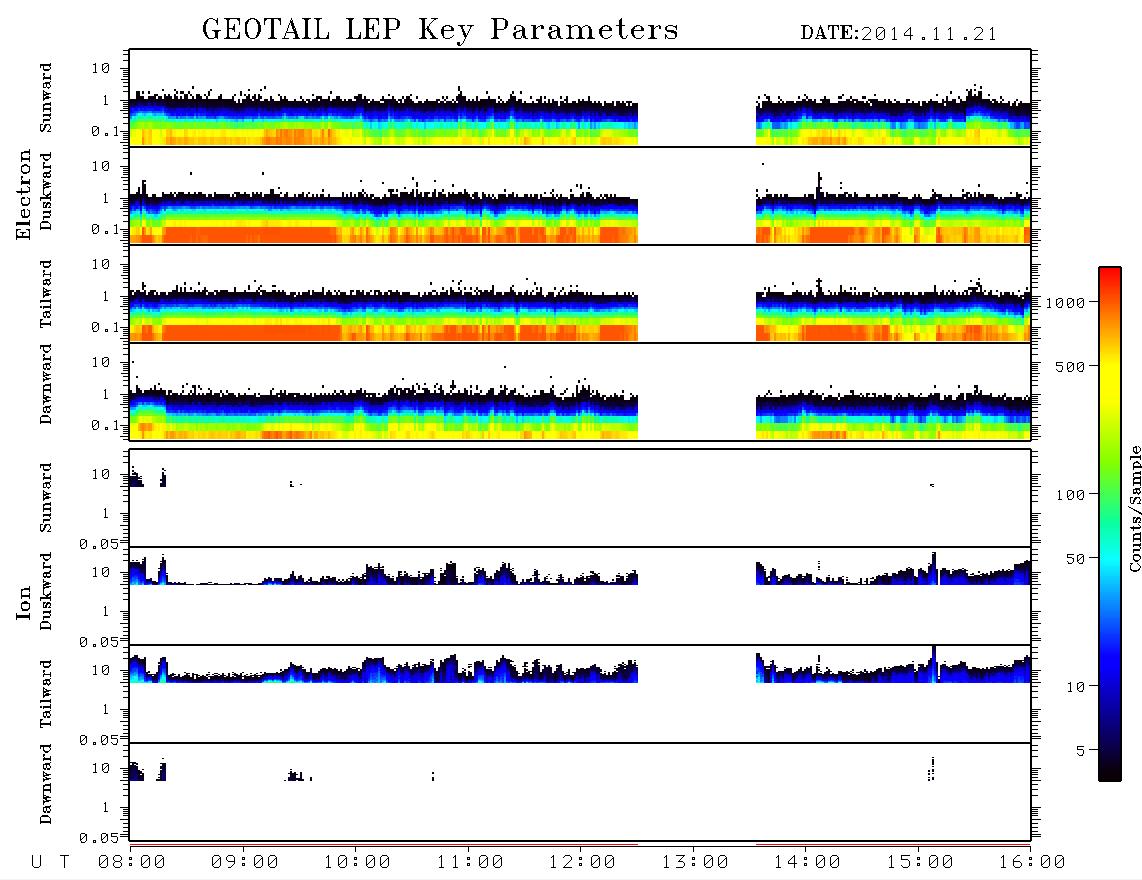1142x880 pixels.
Task: Click the "U T" time axis label
Action: pyautogui.click(x=50, y=863)
